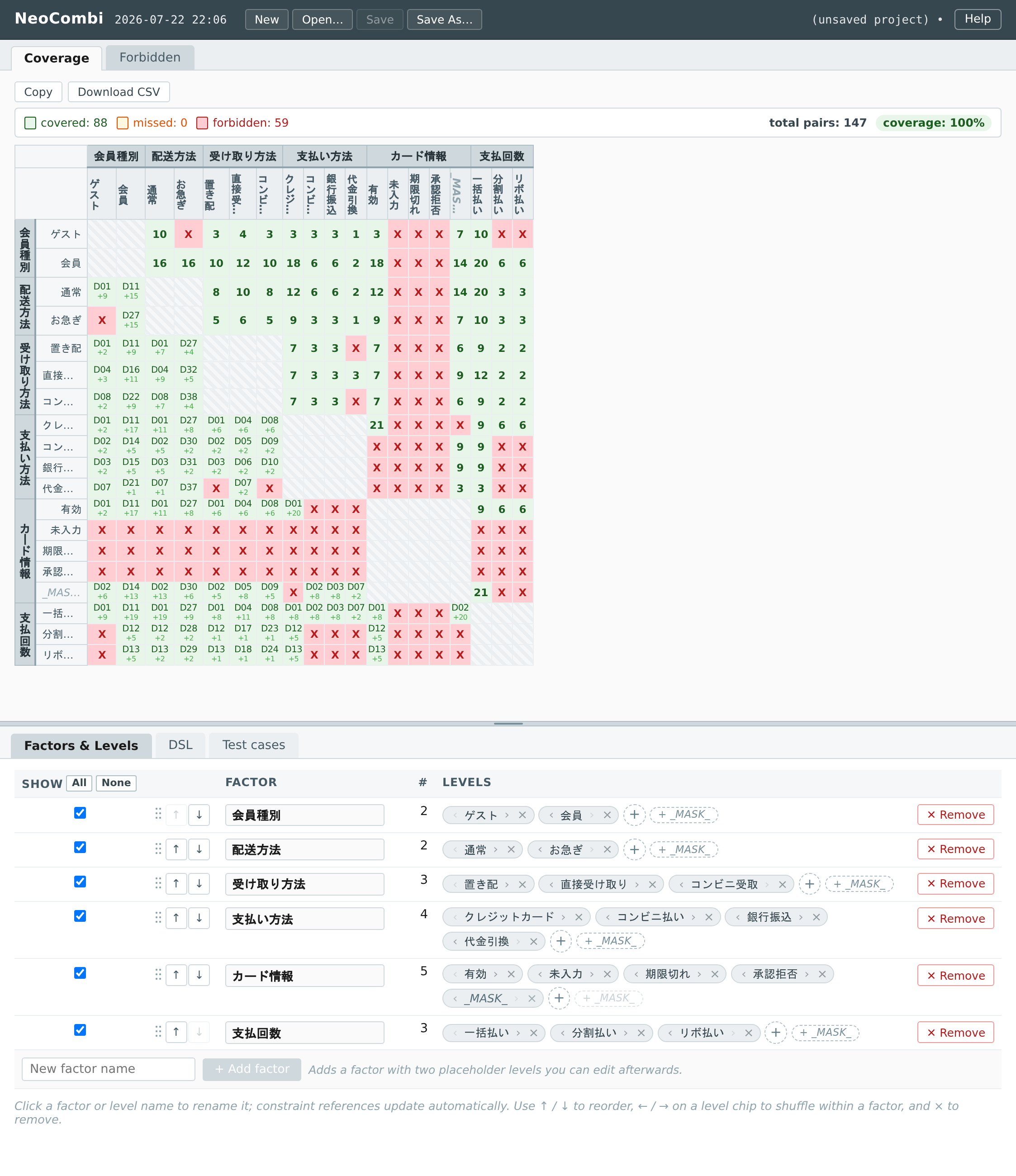Hide all factors with None button
This screenshot has height=1176, width=1016.
click(x=116, y=782)
